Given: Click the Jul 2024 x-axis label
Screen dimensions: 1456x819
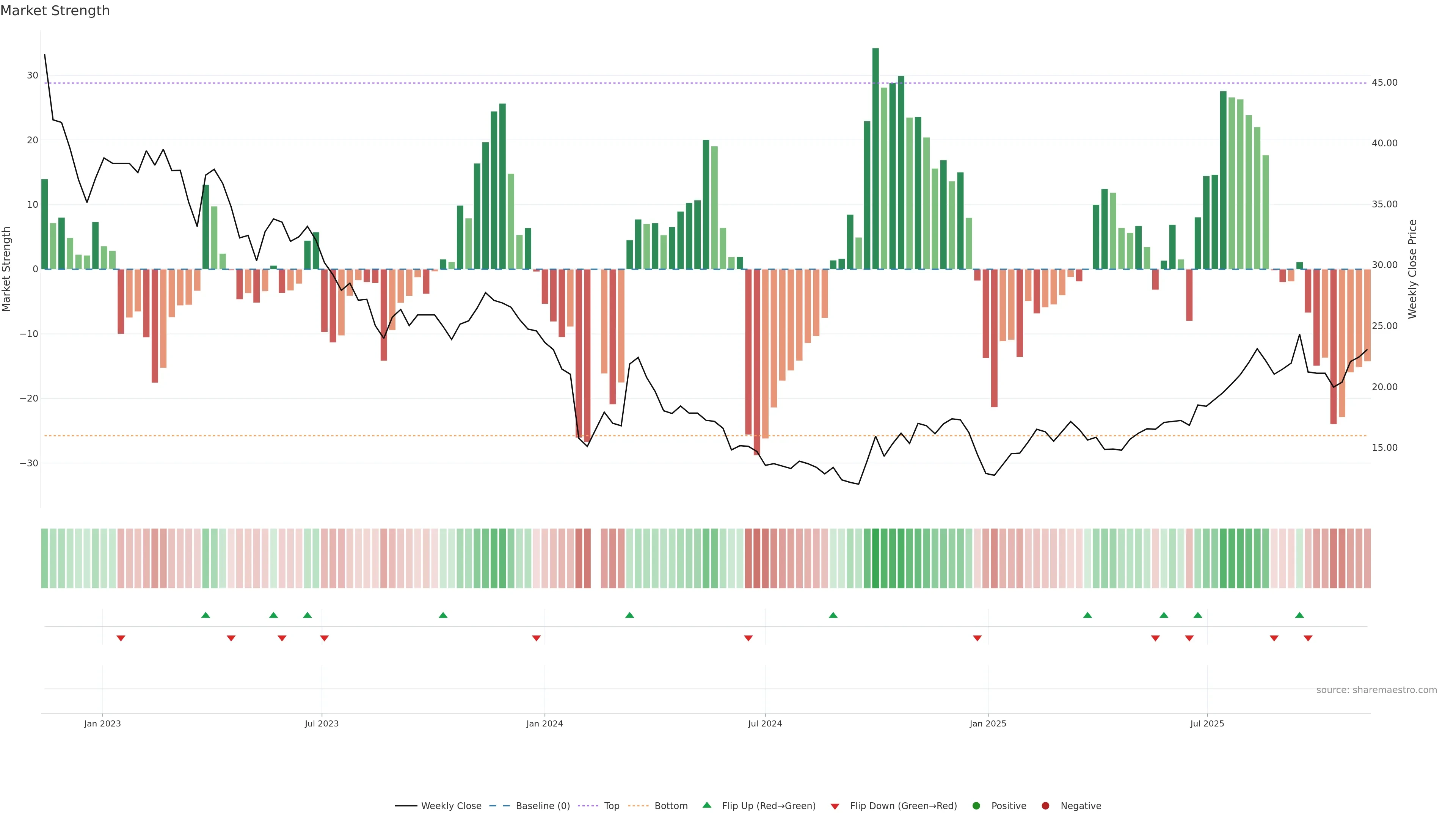Looking at the screenshot, I should click(x=765, y=723).
